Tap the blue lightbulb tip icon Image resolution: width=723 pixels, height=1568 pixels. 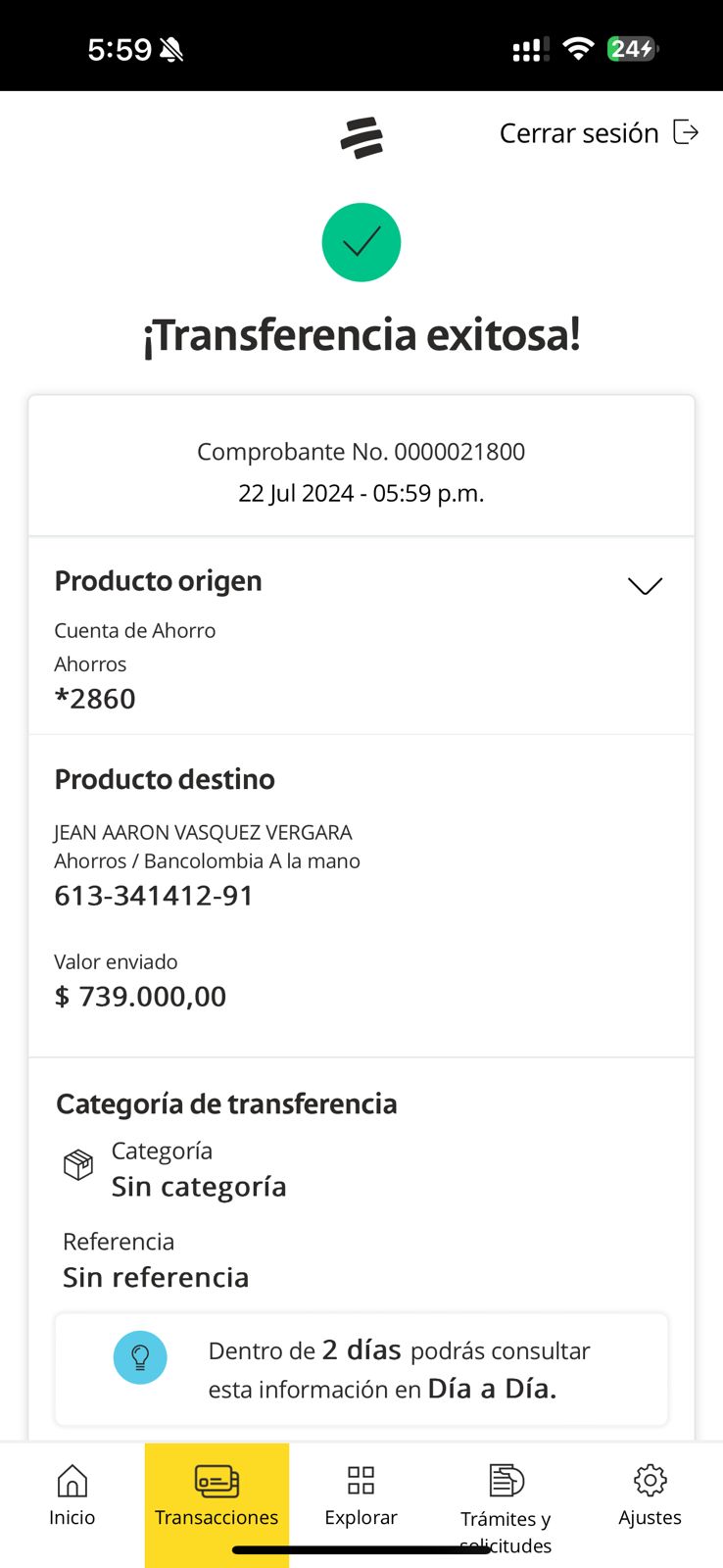click(x=140, y=1357)
